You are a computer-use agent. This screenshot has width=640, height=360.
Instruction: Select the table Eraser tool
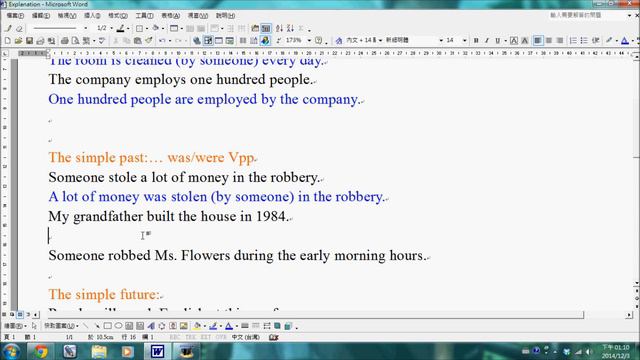19,28
